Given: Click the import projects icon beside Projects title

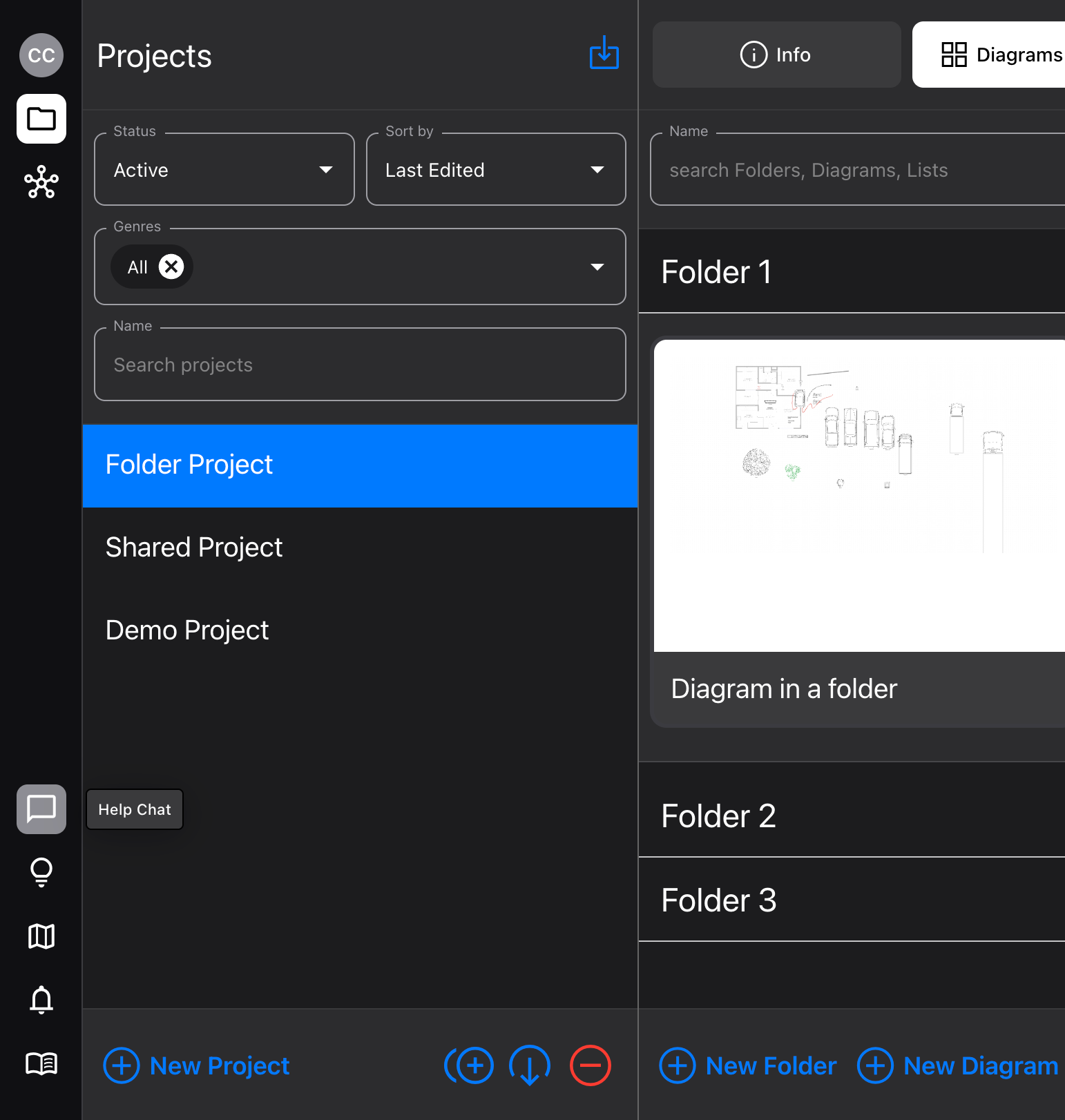Looking at the screenshot, I should [x=604, y=53].
